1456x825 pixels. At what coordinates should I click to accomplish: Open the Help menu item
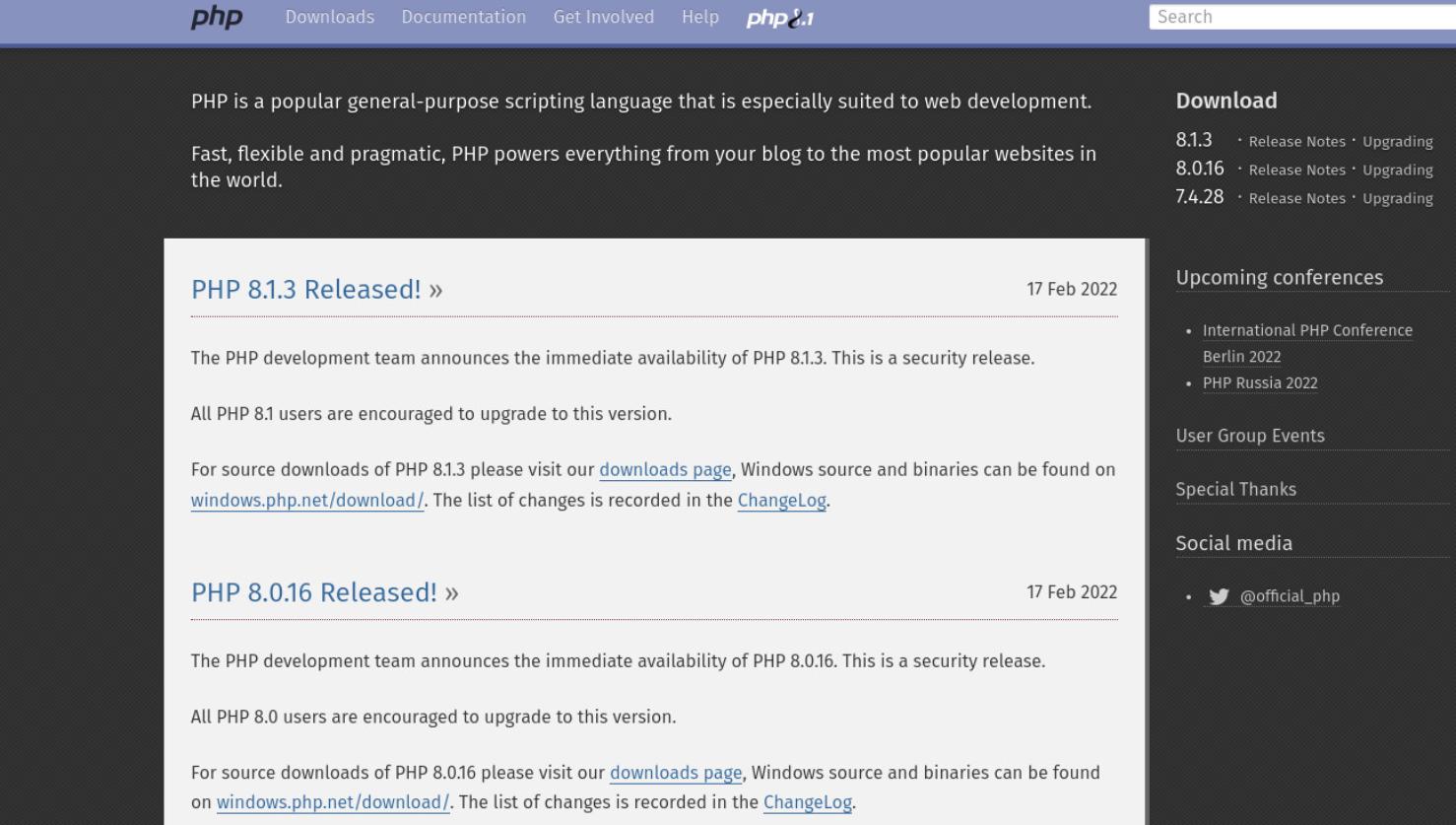[700, 17]
